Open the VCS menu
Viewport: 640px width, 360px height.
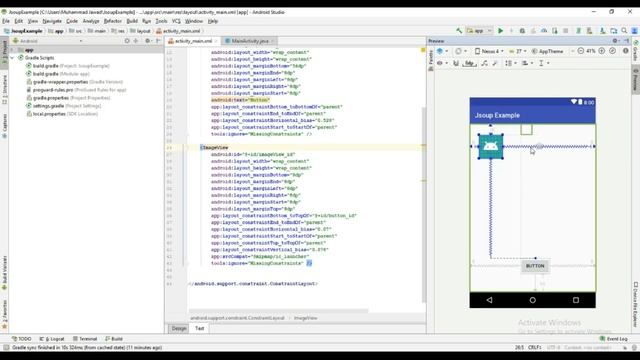pyautogui.click(x=176, y=21)
